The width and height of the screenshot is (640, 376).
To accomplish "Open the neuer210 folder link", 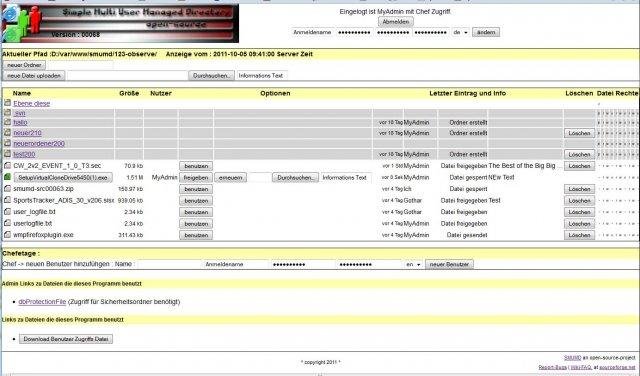I will [27, 133].
